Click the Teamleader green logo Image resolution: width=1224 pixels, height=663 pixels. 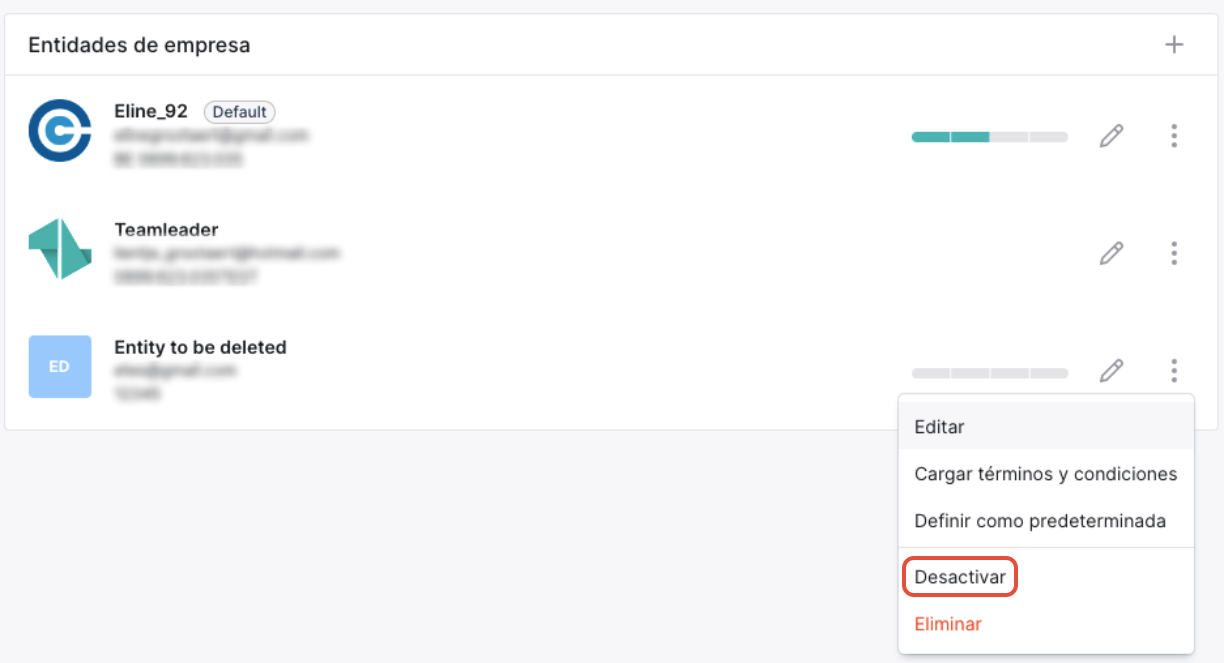[60, 249]
